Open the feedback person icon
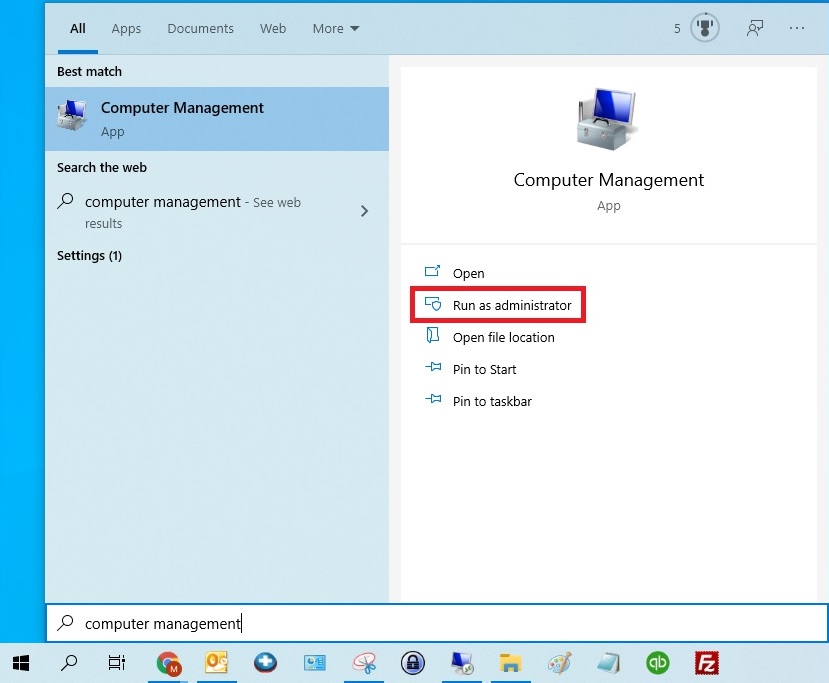 pos(755,28)
